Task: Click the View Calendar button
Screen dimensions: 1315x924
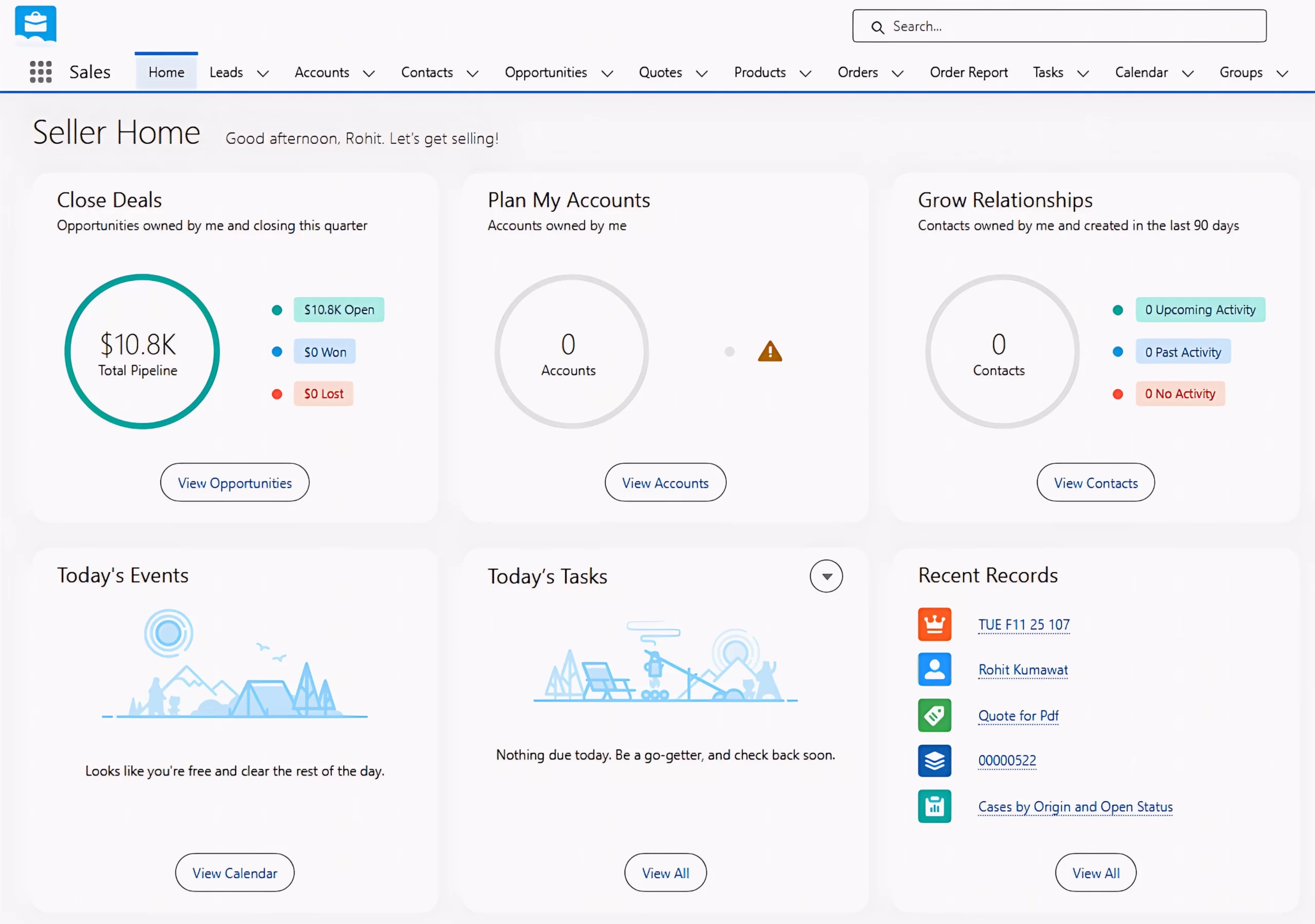Action: click(x=235, y=873)
